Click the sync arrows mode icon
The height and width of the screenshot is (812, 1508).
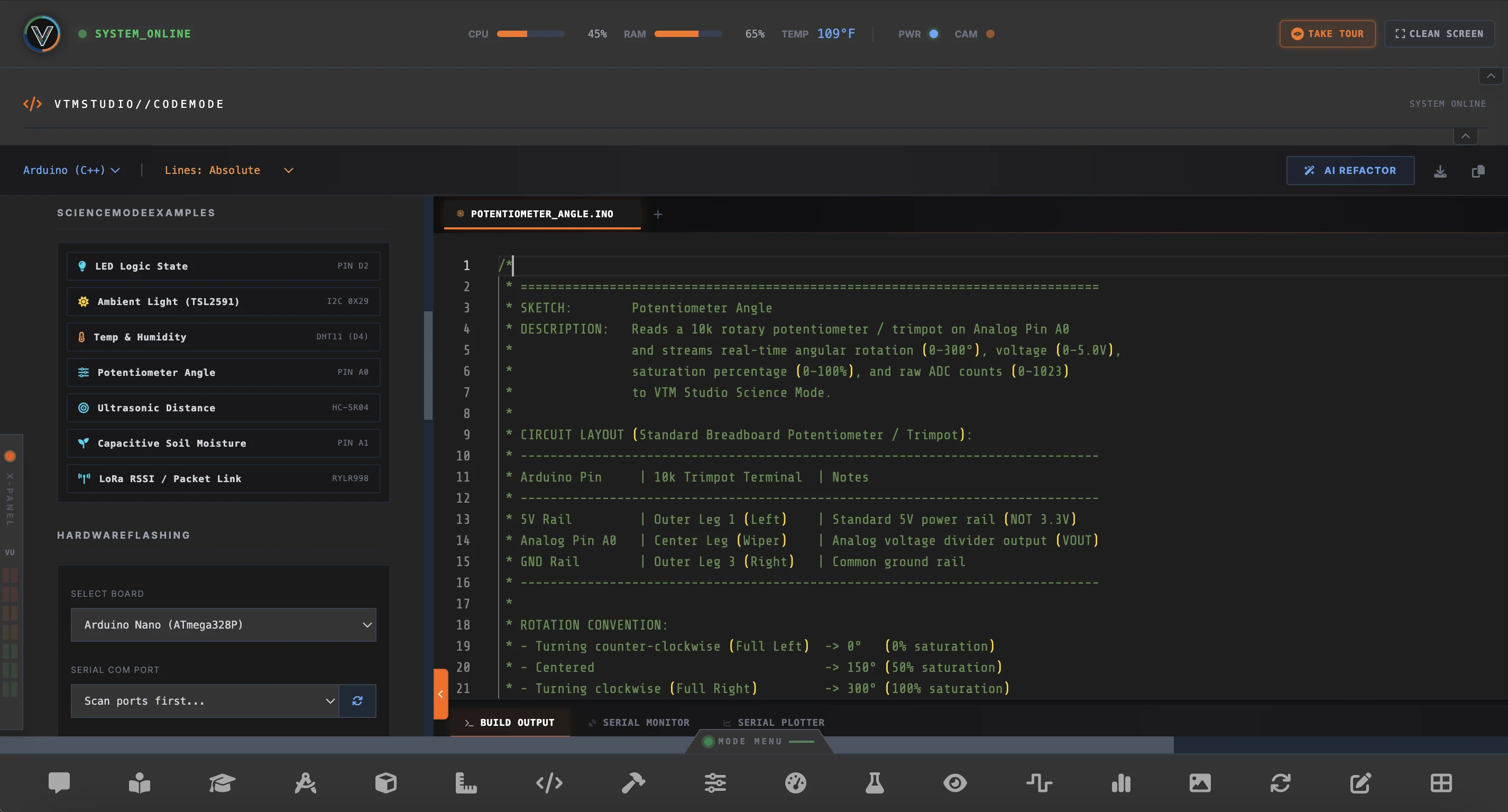1280,783
